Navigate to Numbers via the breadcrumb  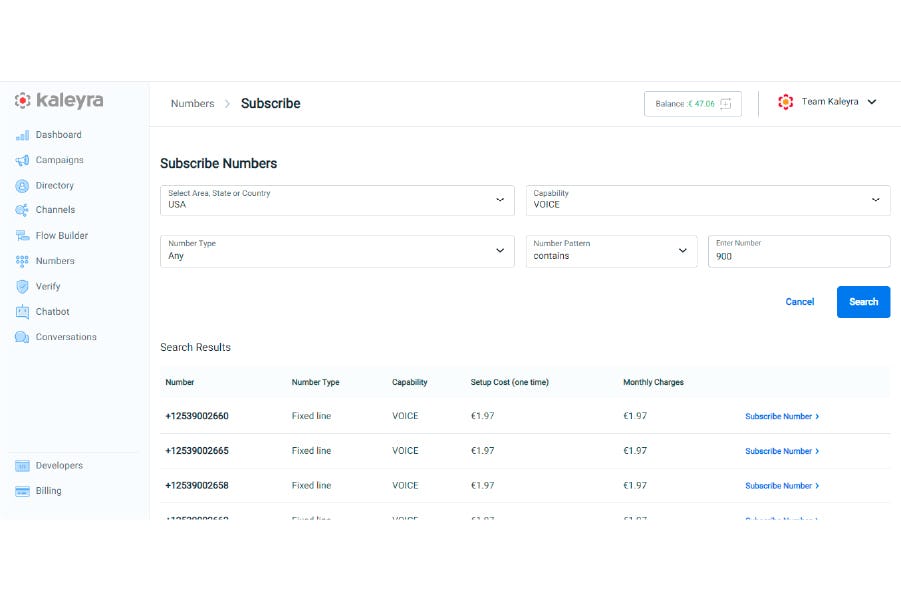coord(192,103)
